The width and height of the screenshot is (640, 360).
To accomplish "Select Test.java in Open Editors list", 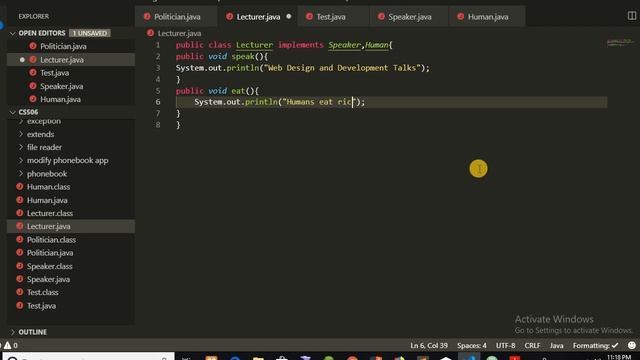I will click(x=54, y=73).
